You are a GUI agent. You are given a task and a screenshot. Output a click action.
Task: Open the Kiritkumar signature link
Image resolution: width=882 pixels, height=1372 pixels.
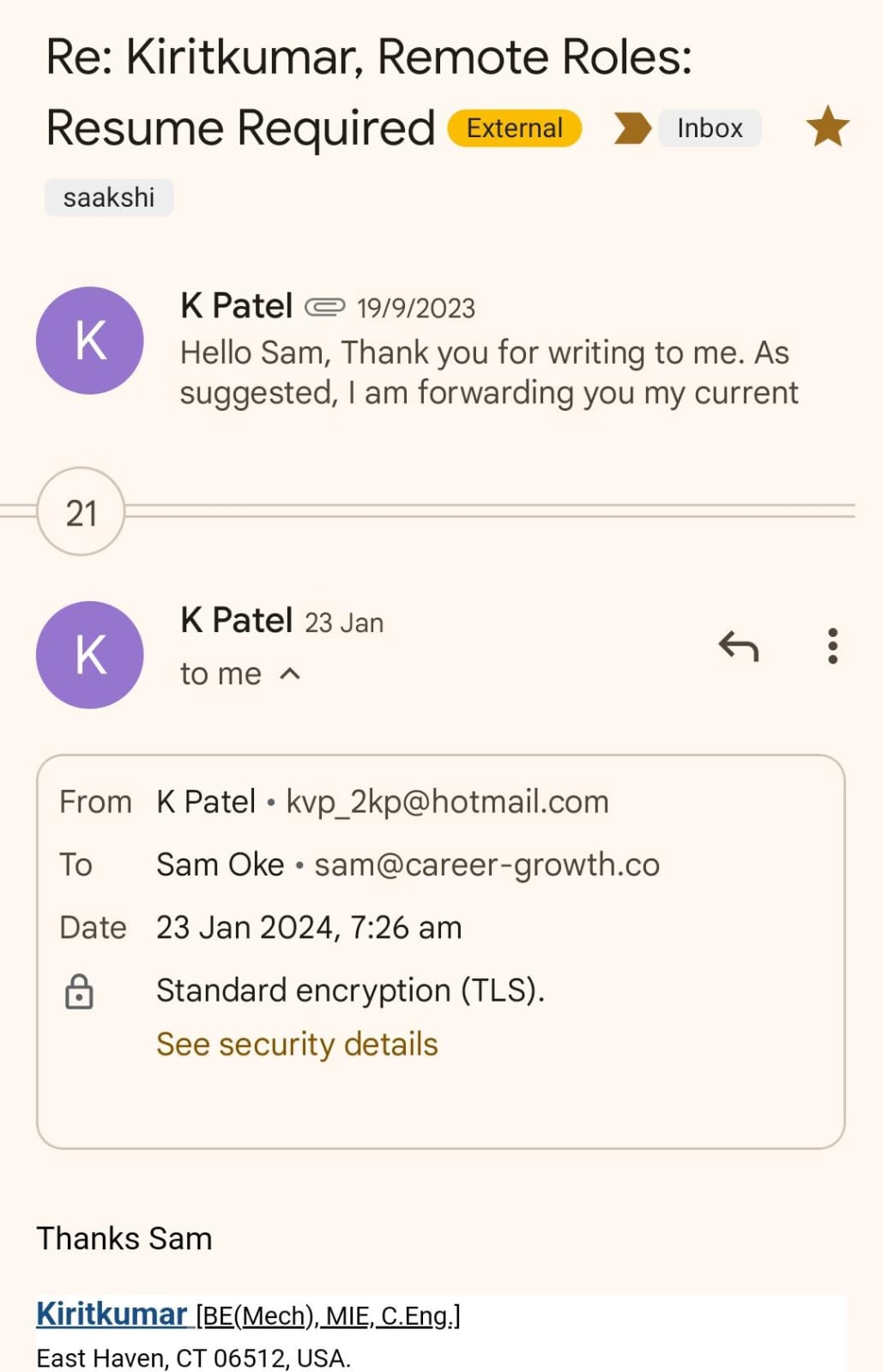[x=112, y=1314]
